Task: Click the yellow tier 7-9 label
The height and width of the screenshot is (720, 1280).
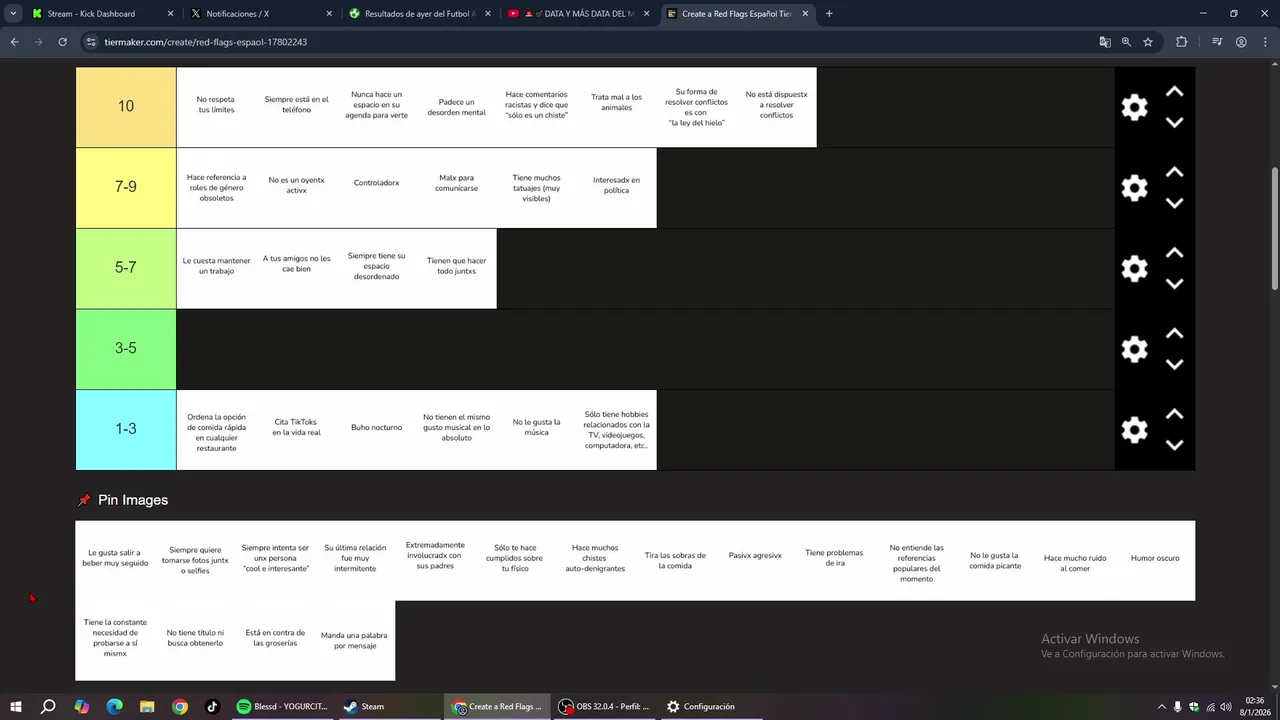Action: [x=126, y=187]
